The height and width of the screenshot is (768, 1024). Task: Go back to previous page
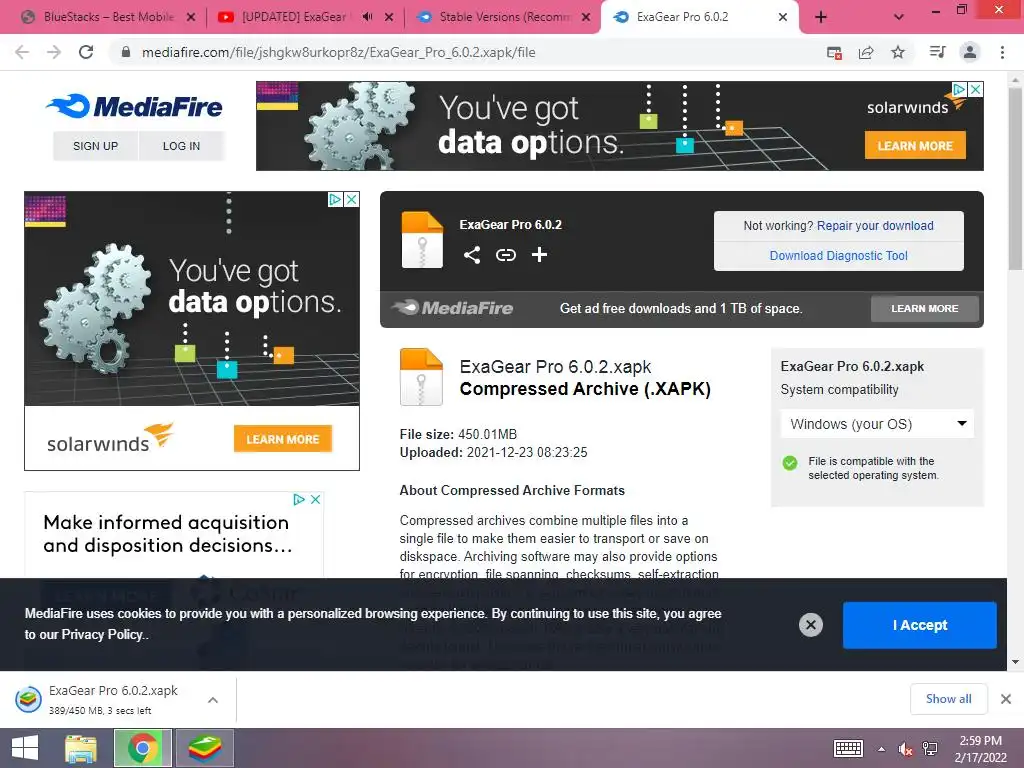tap(22, 52)
